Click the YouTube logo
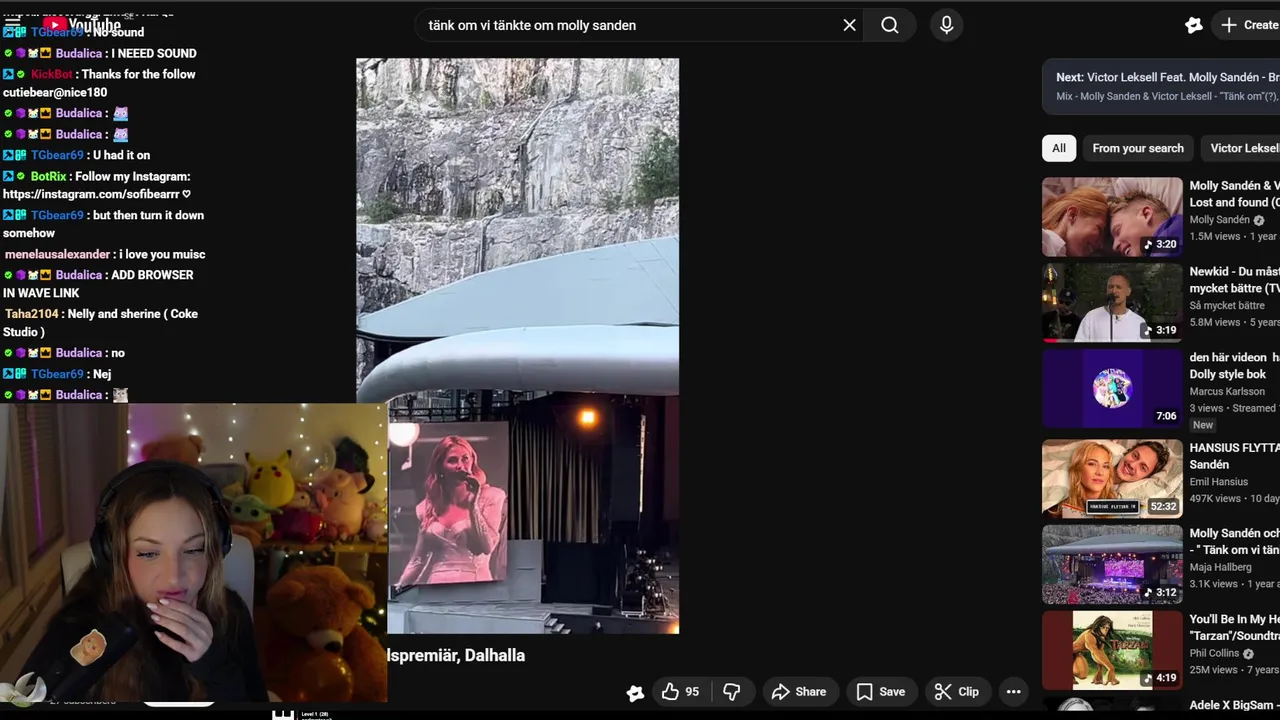 [x=82, y=25]
